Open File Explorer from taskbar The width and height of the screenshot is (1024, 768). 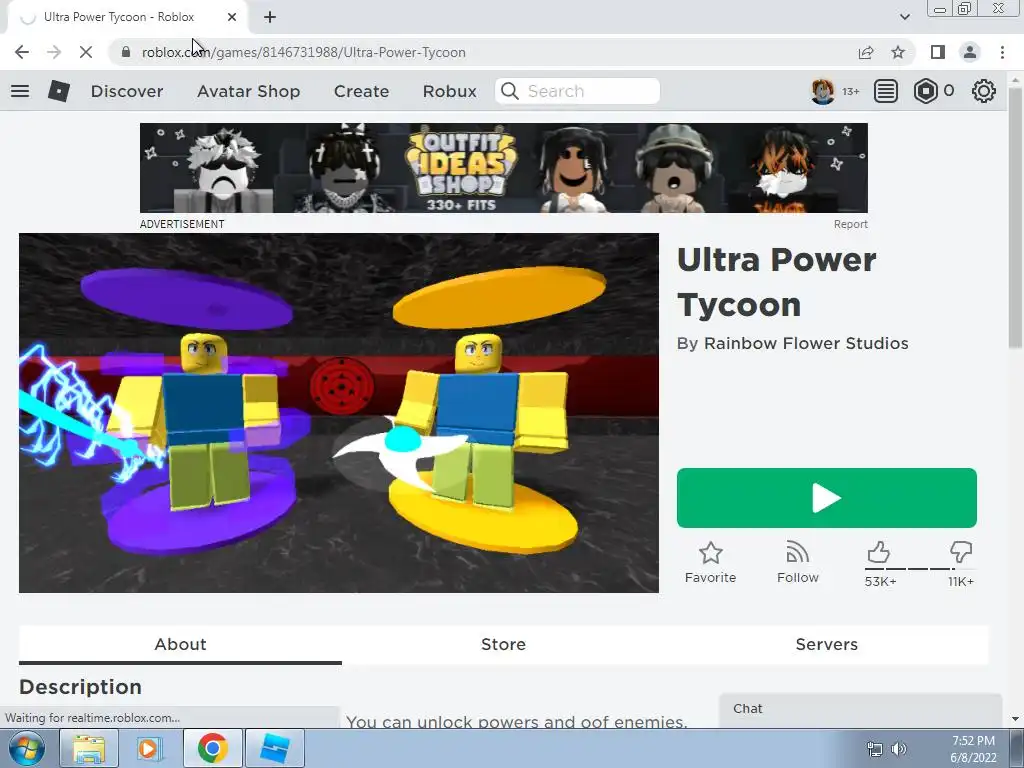pos(89,748)
